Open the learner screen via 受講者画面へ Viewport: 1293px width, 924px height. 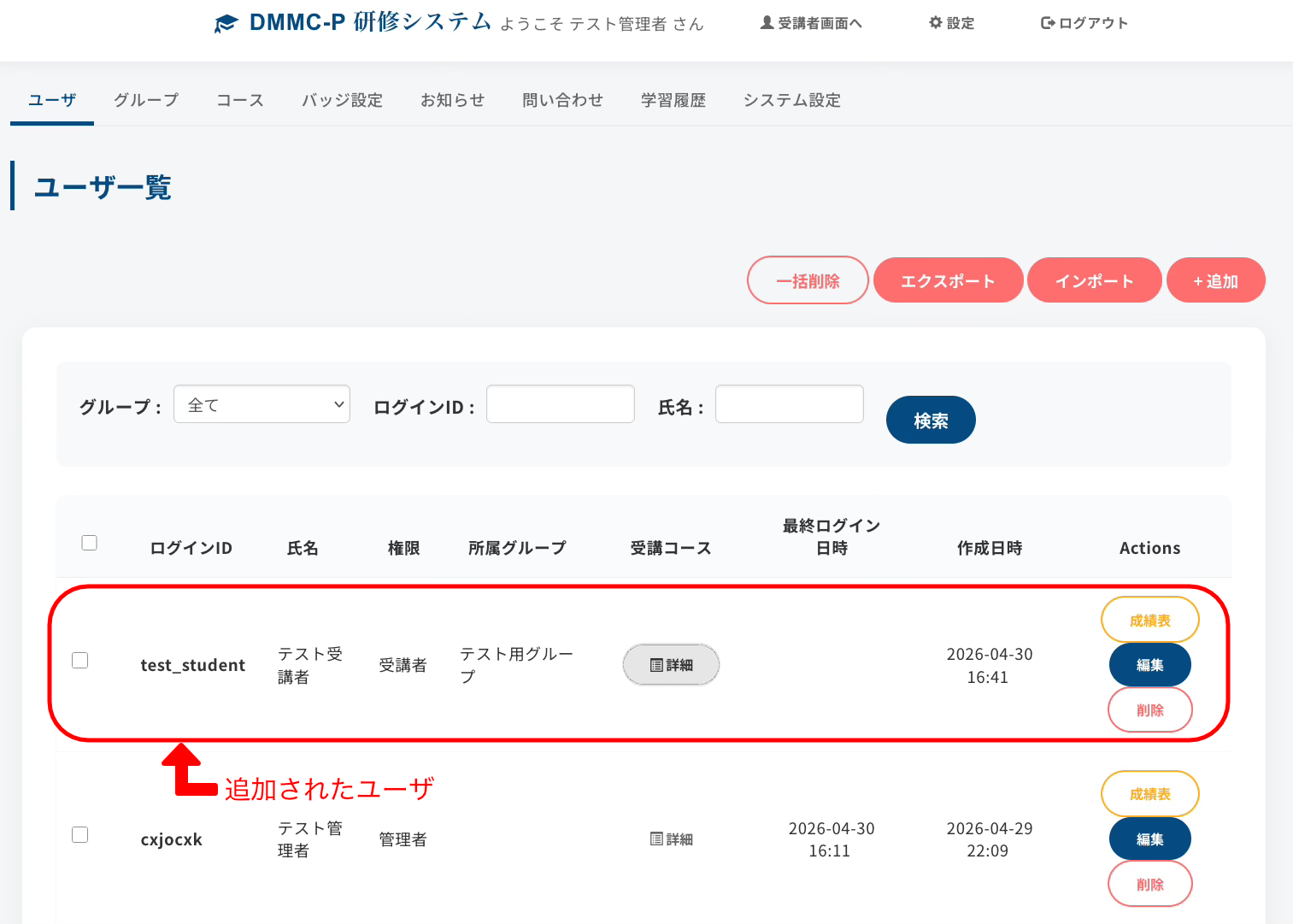pos(811,23)
